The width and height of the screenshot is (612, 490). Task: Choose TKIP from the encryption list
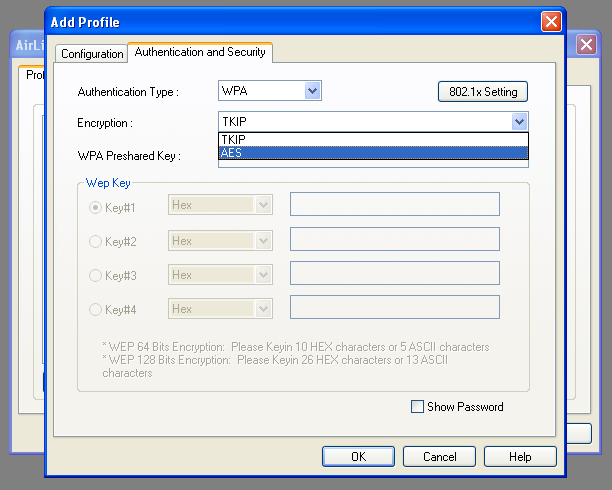click(x=373, y=139)
